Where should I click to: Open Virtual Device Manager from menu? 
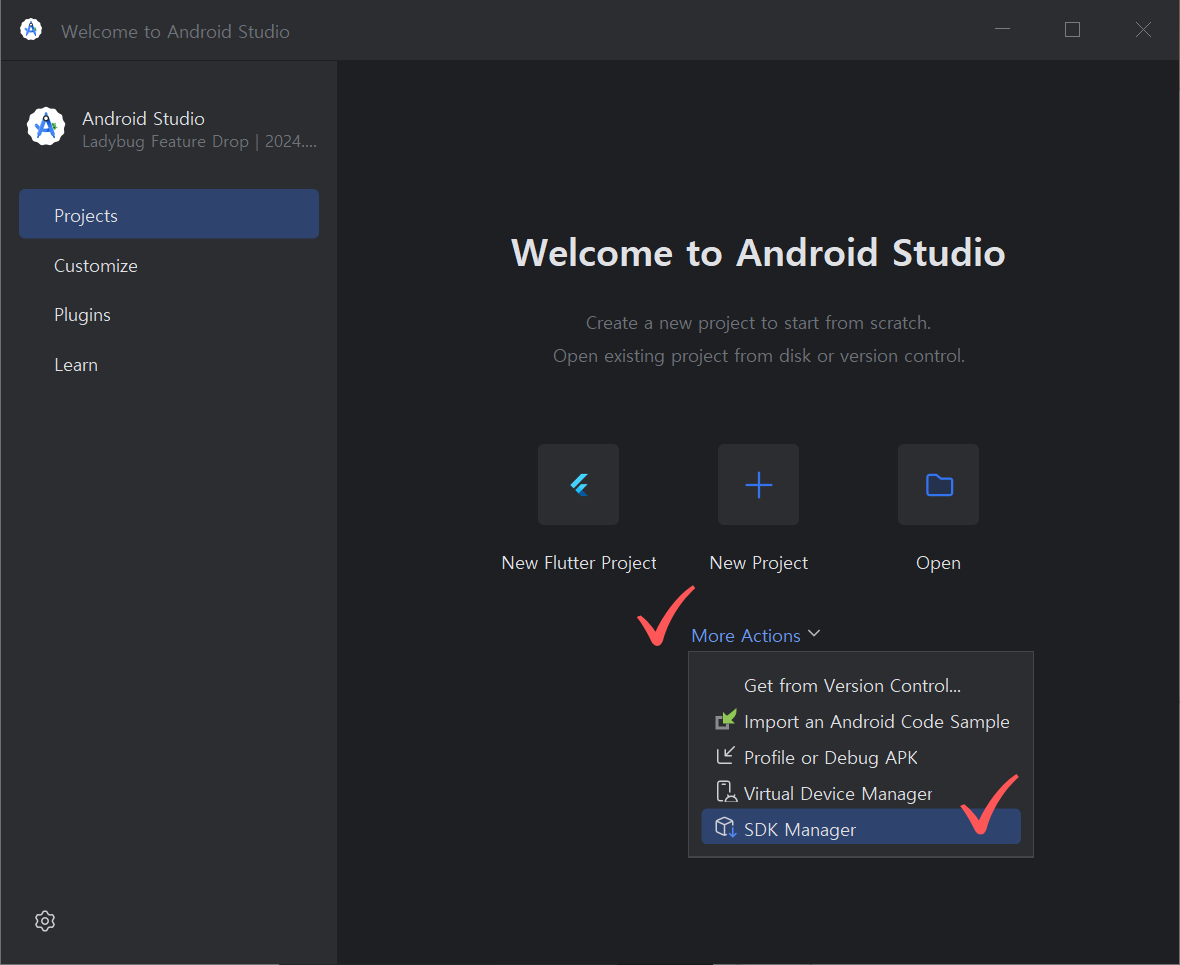pos(861,793)
